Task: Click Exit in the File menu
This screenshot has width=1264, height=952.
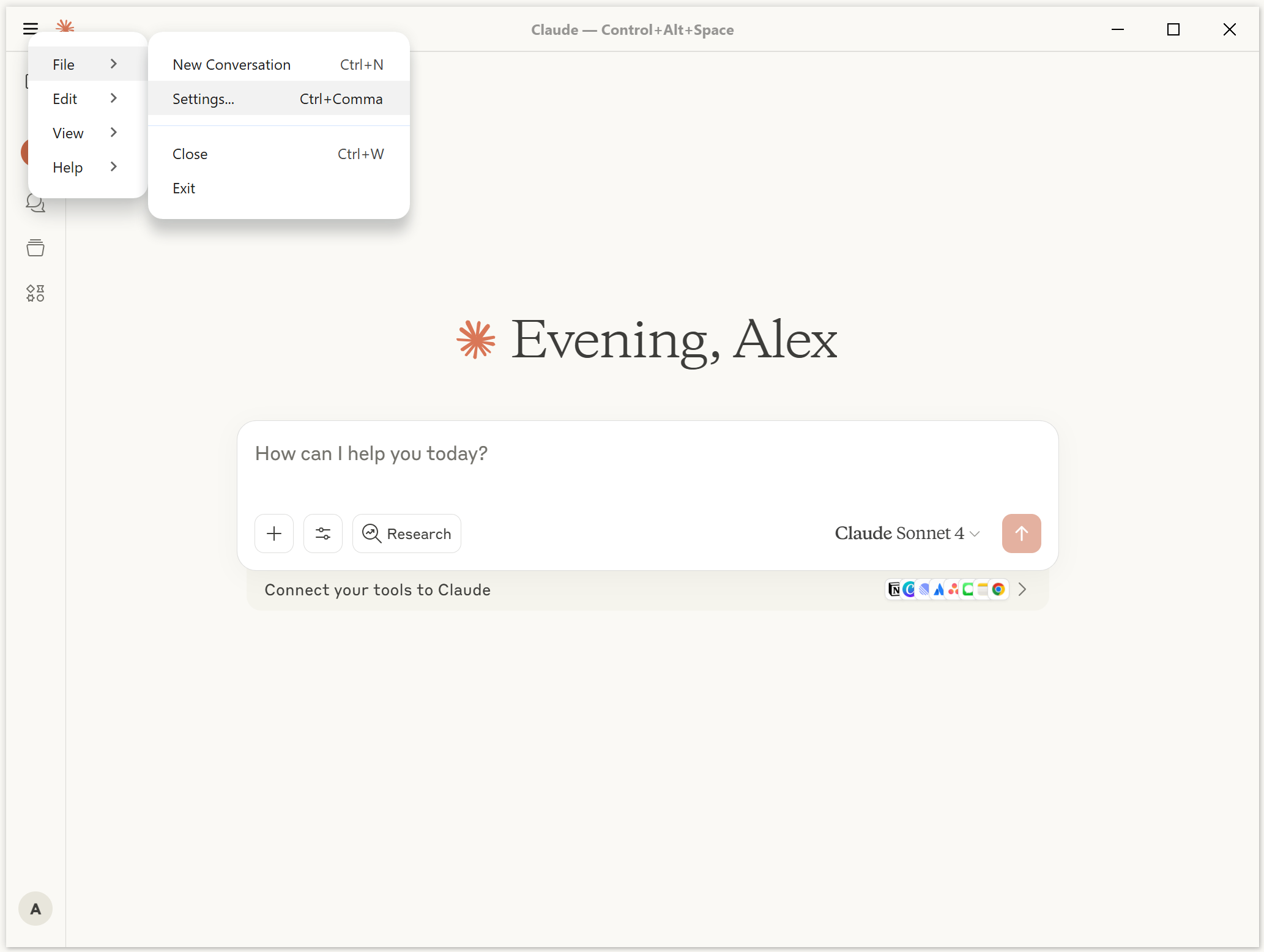Action: coord(184,188)
